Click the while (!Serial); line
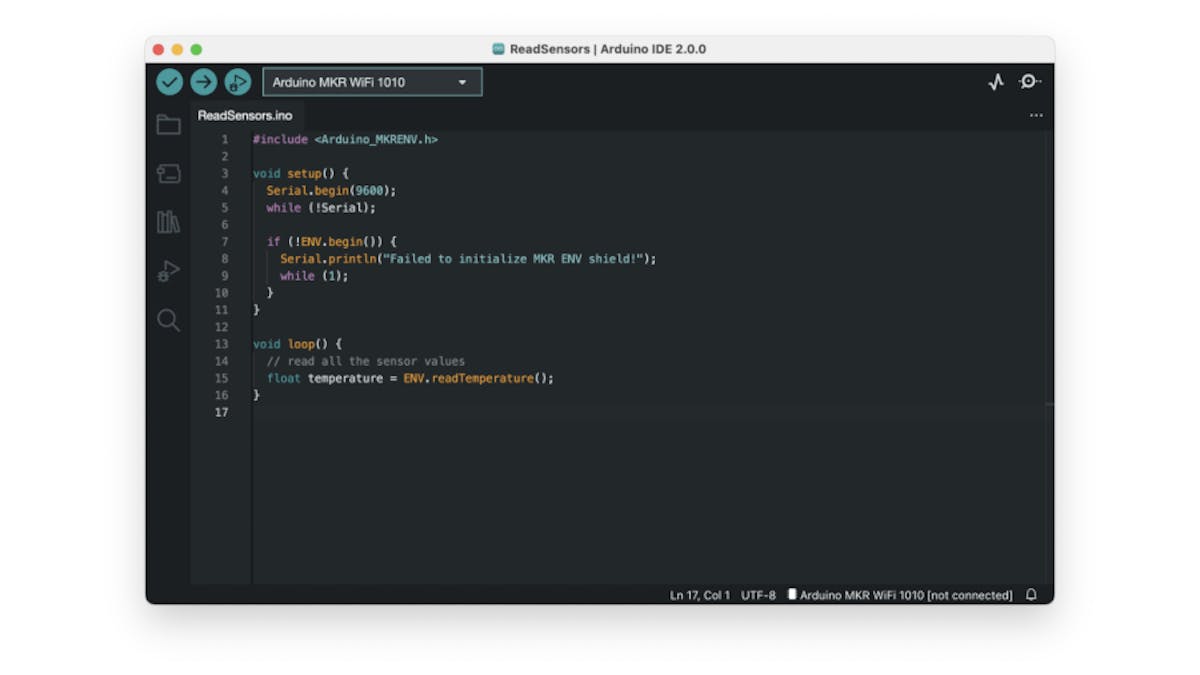Screen dimensions: 1200x675 coord(321,207)
